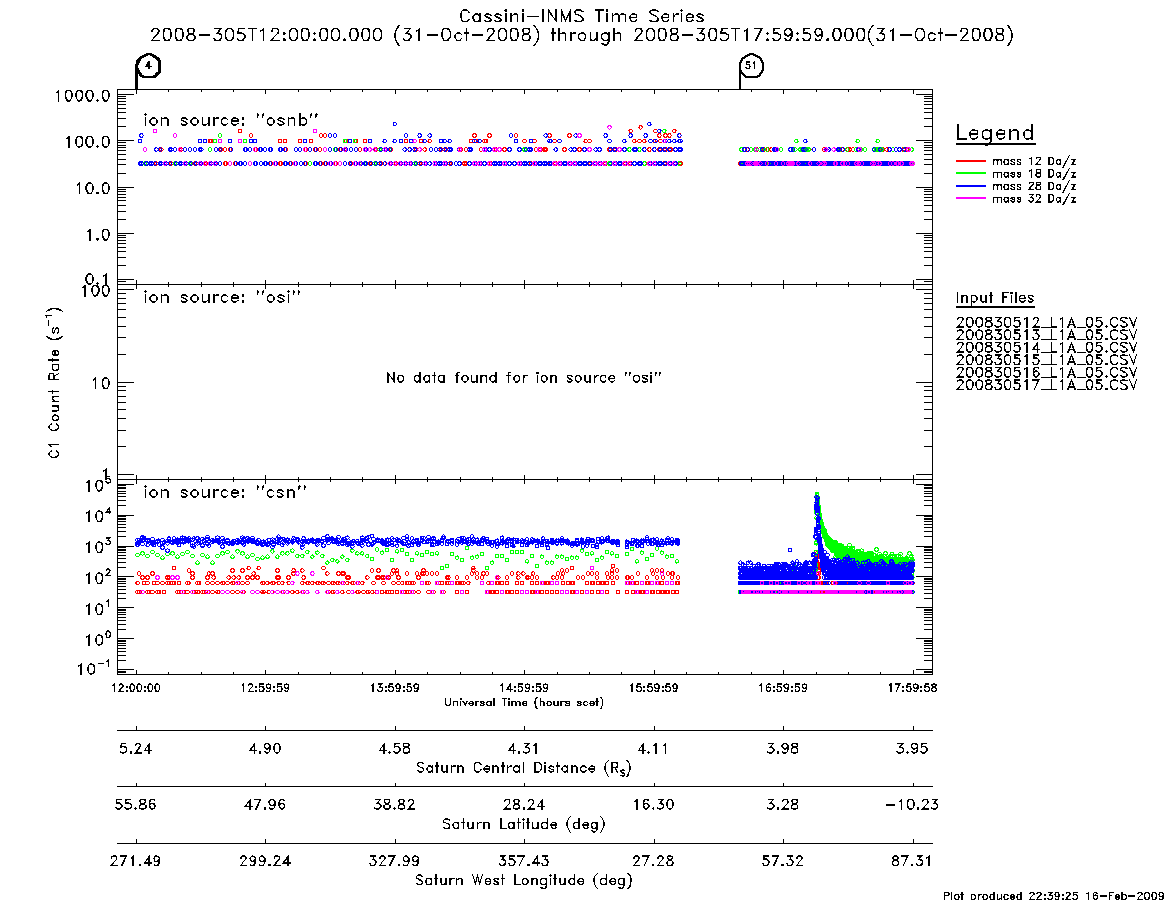1165x900 pixels.
Task: Click the 28.24 latitude value
Action: (524, 805)
